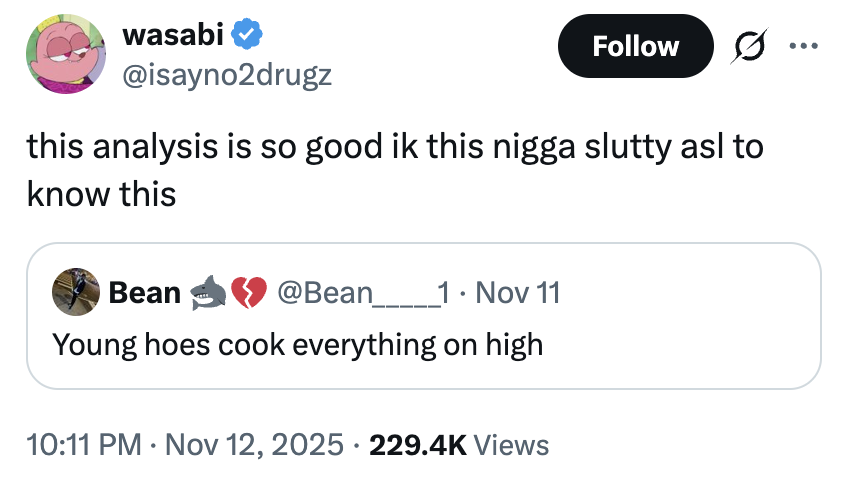
Task: Click the broken heart emoji next to Bean
Action: click(248, 293)
